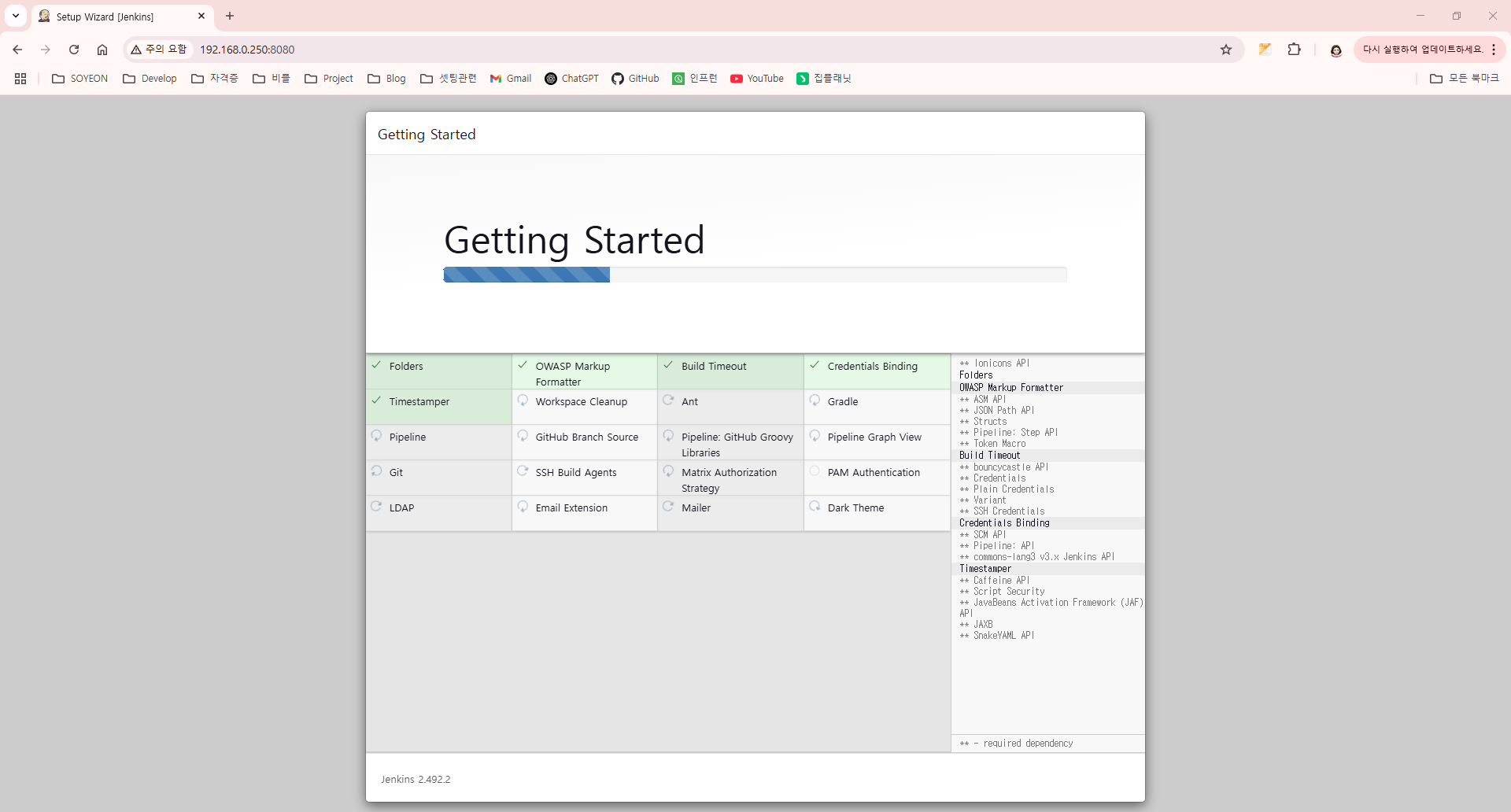Screen dimensions: 1511x812
Task: Open the browser profile avatar
Action: (x=1336, y=50)
